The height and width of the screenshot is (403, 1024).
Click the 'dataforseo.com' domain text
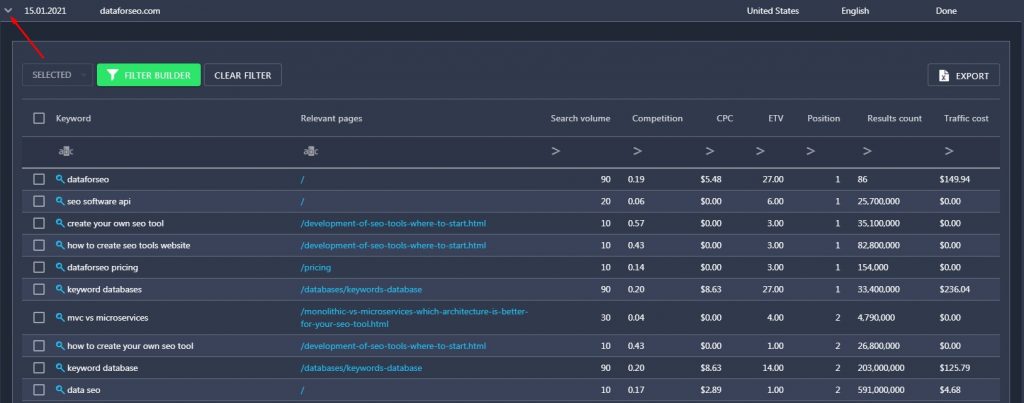point(130,11)
